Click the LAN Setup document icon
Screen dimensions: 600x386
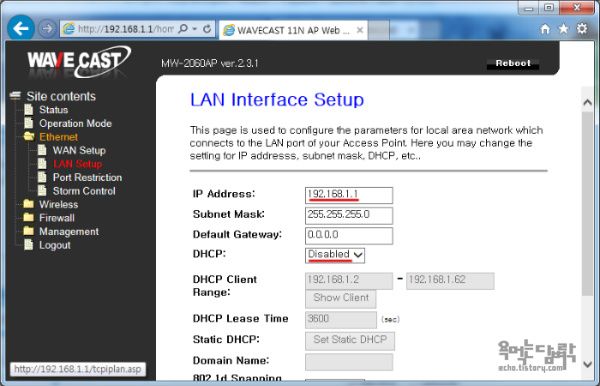(x=42, y=164)
